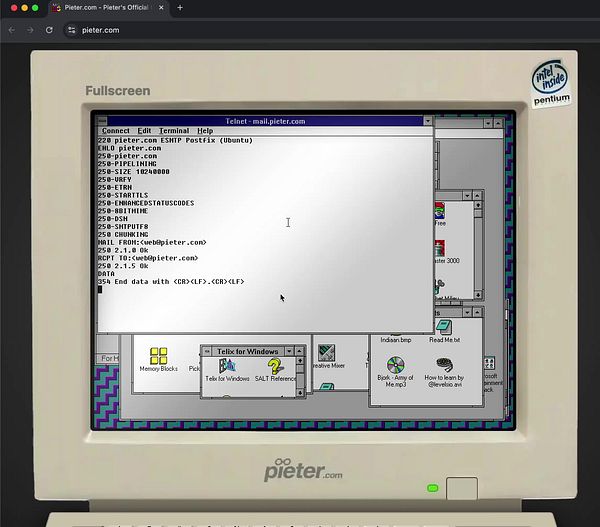Click the macOS green fullscreen button

(x=35, y=8)
